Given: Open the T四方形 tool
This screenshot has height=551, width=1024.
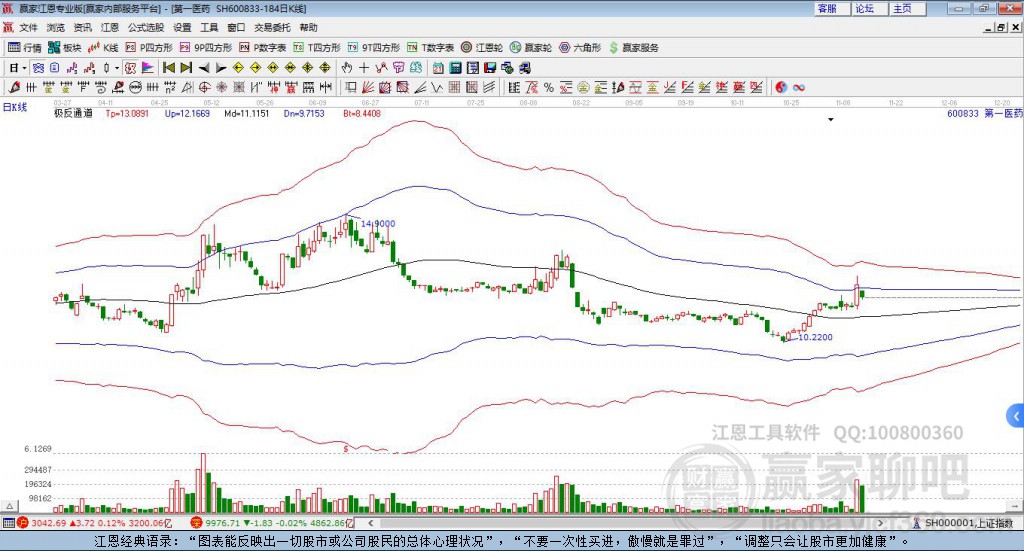Looking at the screenshot, I should (x=317, y=48).
